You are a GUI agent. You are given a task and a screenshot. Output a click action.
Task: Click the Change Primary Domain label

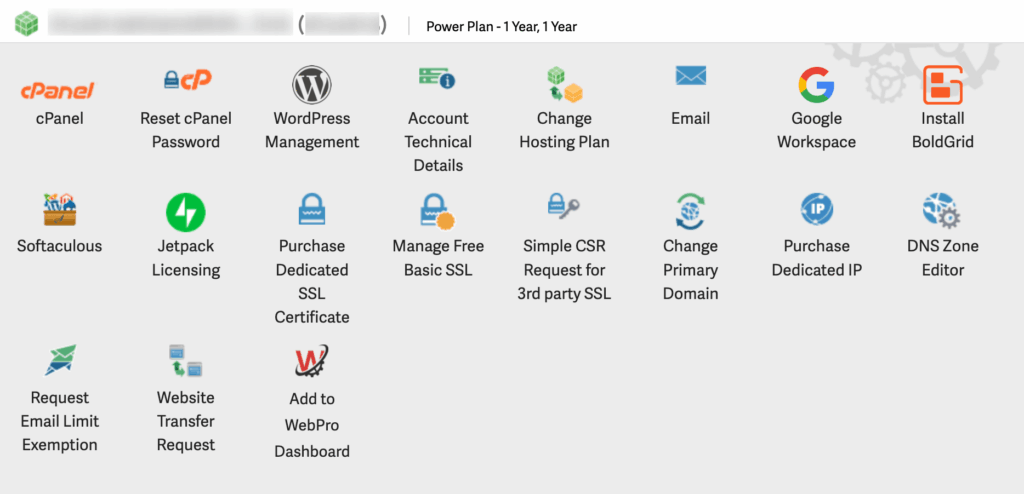tap(690, 270)
